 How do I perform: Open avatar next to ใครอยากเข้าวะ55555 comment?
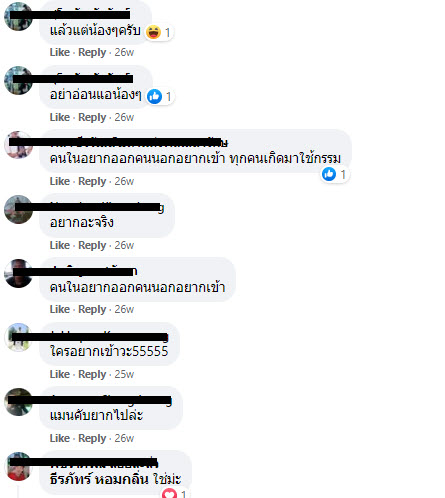tap(18, 337)
